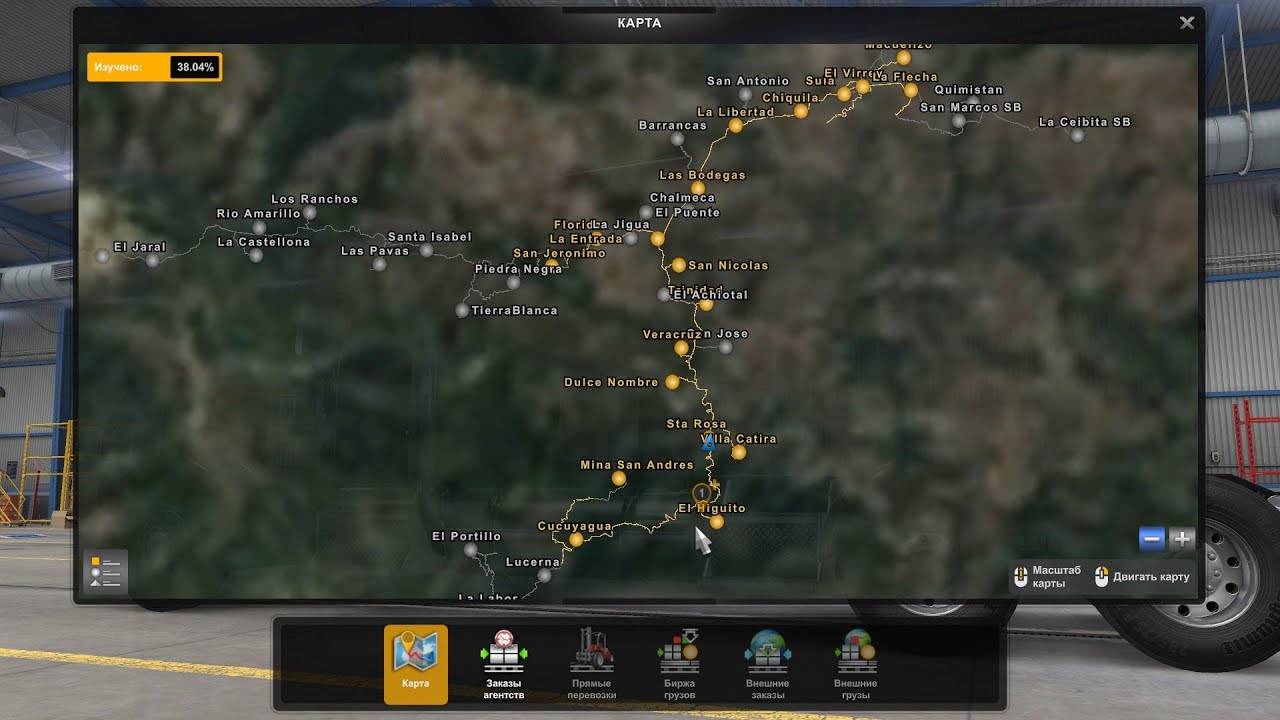Click the Los Ranchos gray marker
This screenshot has width=1280, height=720.
click(310, 213)
